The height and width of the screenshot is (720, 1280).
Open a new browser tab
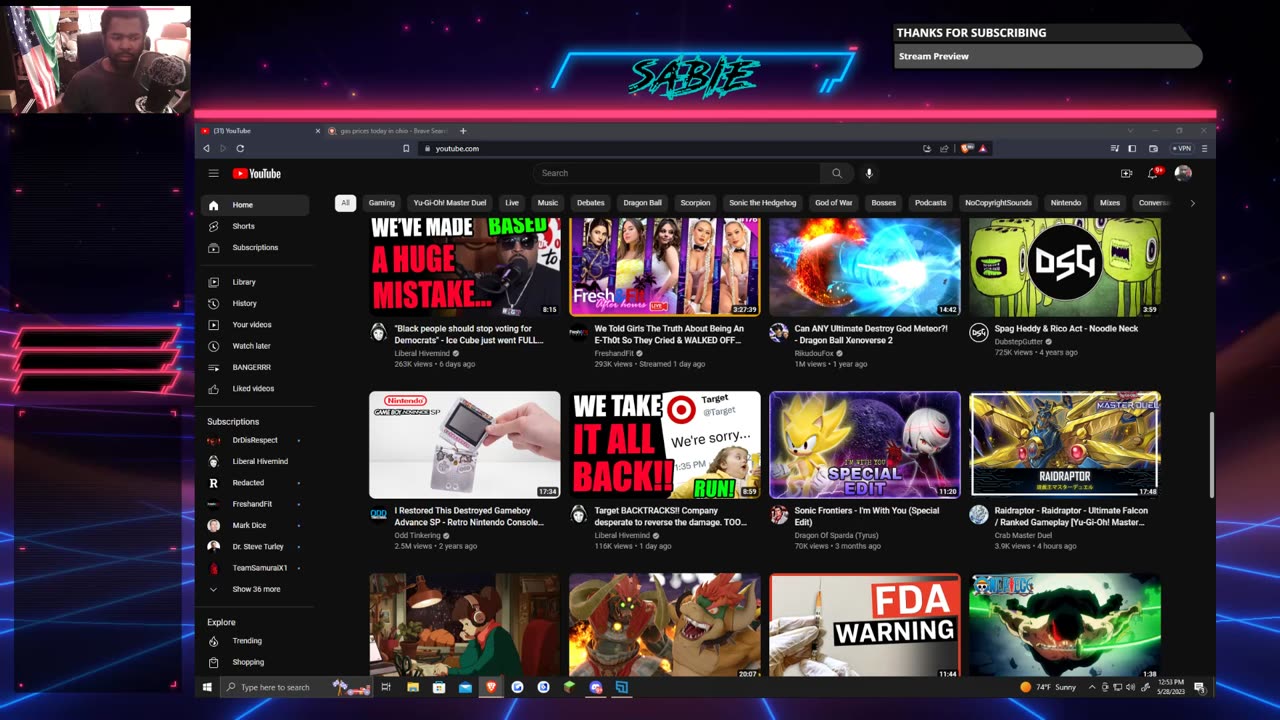463,131
